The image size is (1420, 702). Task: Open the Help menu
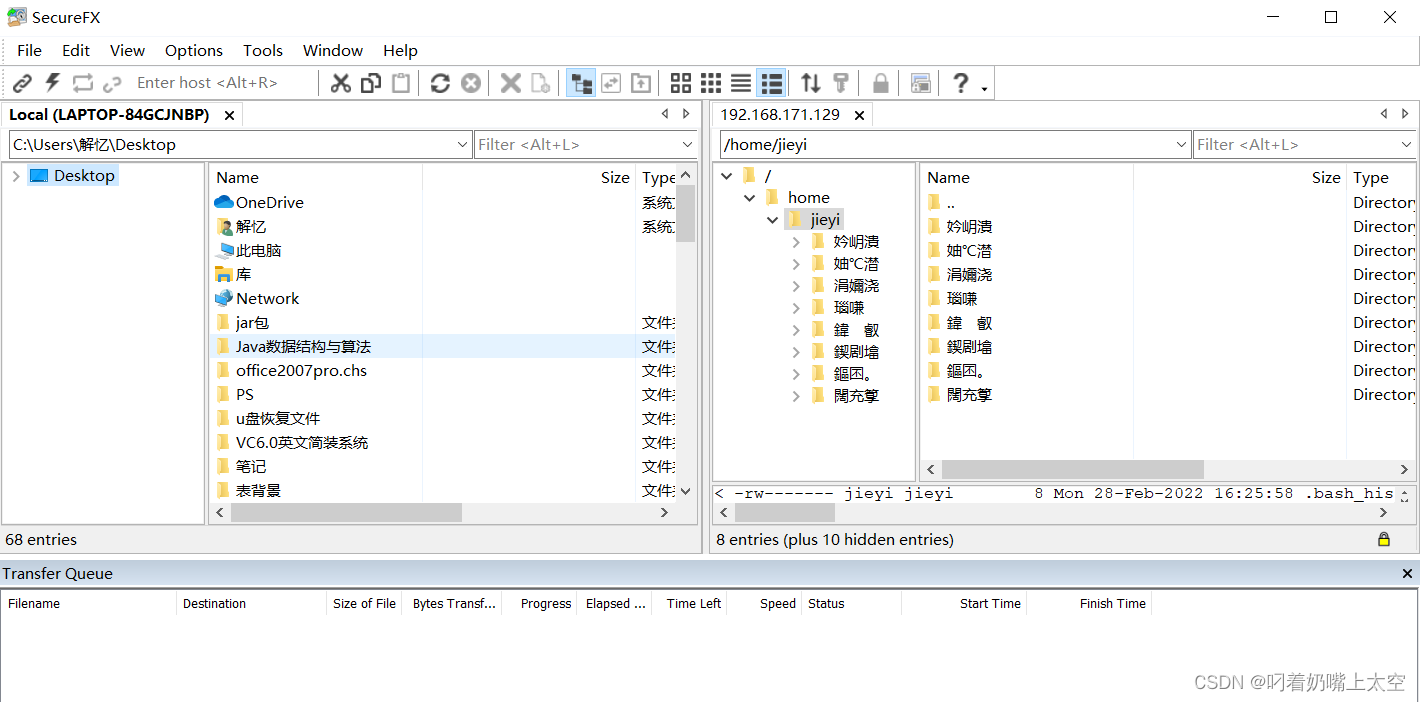point(400,50)
